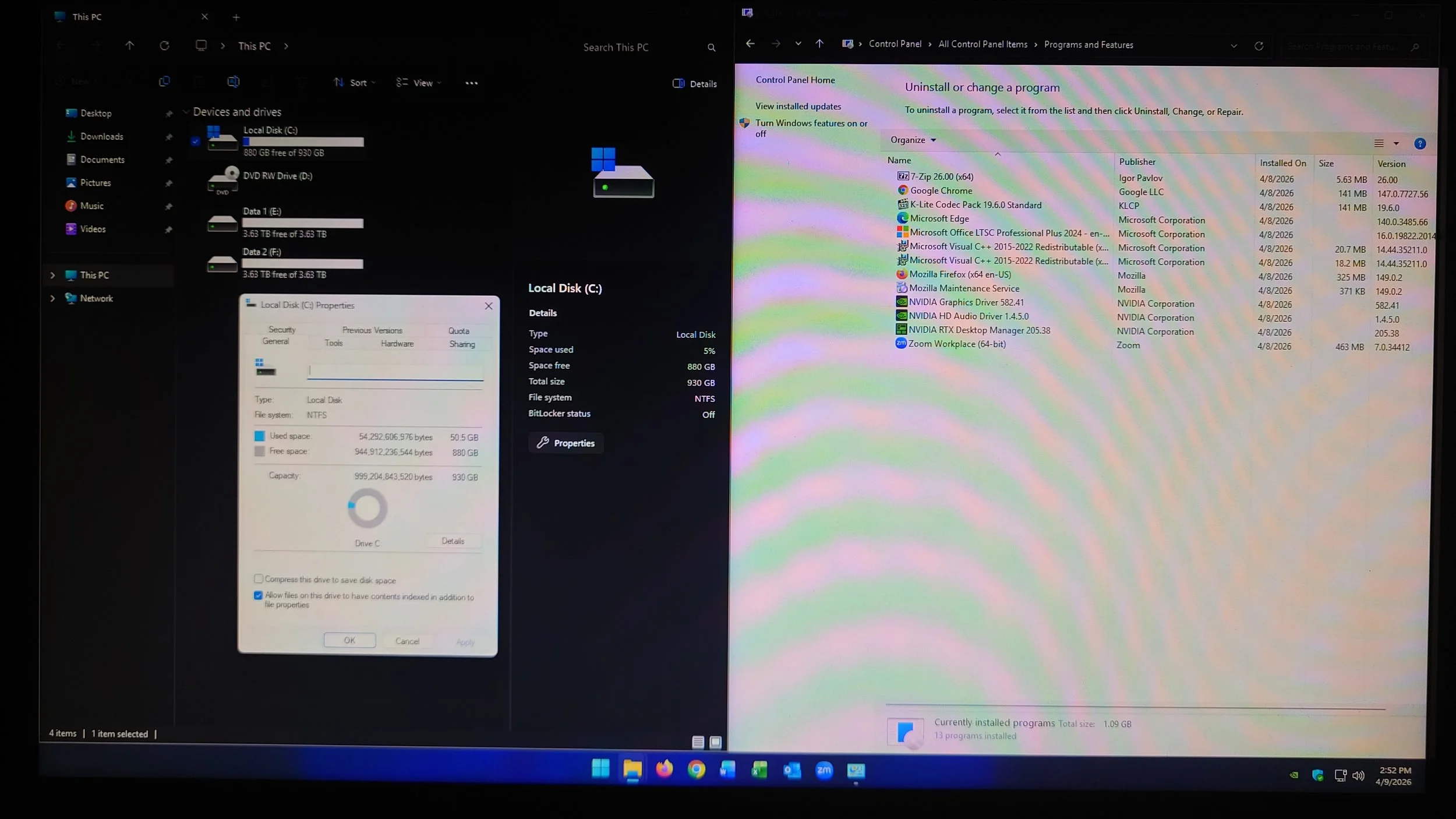Viewport: 1456px width, 819px height.
Task: Enable Compress this drive checkbox
Action: 259,578
